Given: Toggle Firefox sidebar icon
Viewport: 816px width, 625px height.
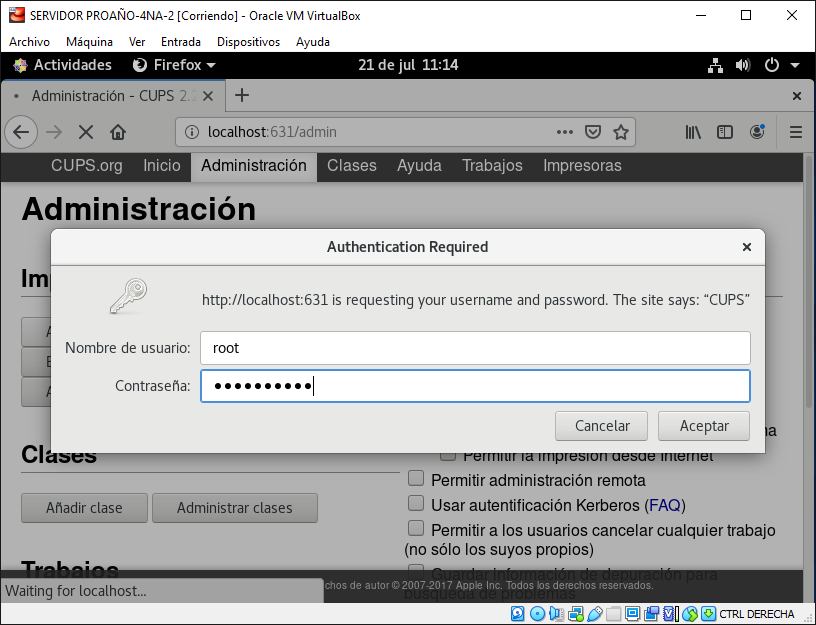Looking at the screenshot, I should pos(724,132).
